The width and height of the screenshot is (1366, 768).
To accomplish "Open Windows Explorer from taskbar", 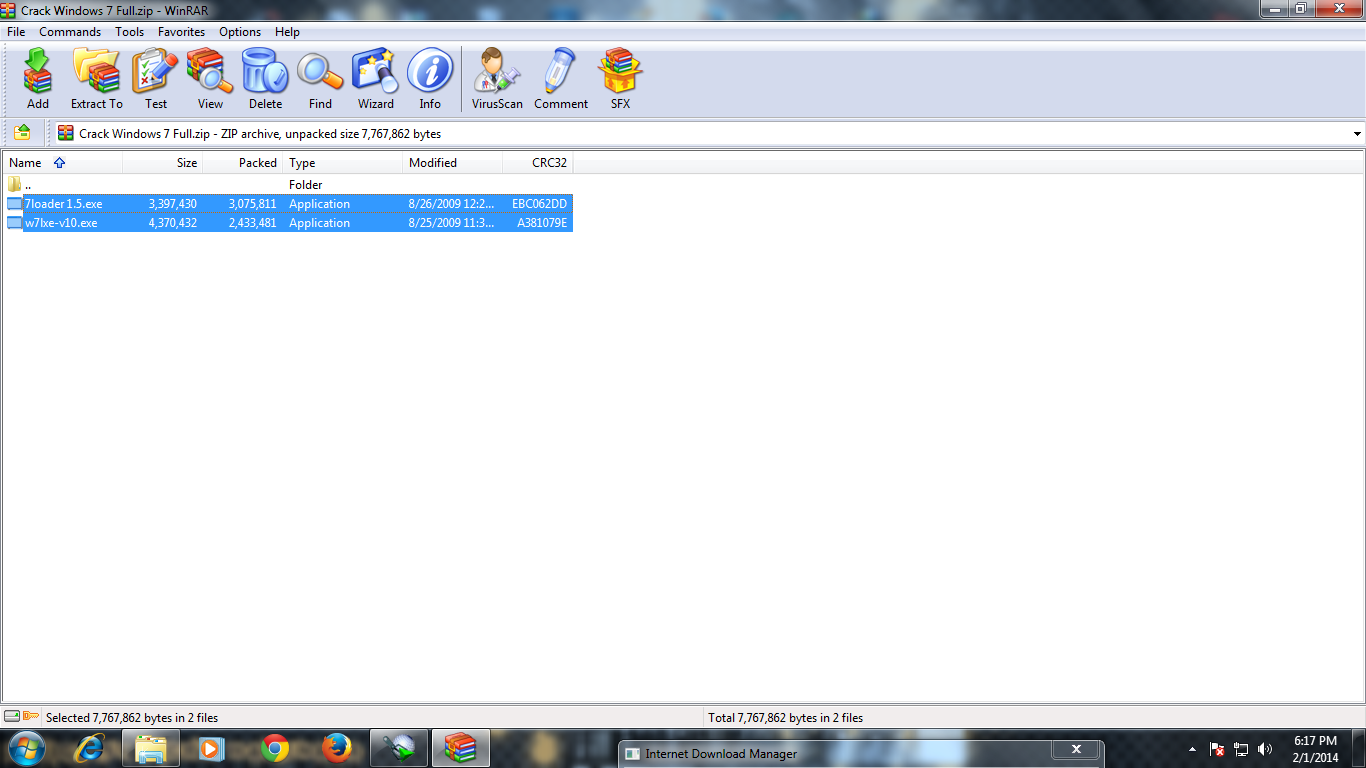I will tap(151, 748).
